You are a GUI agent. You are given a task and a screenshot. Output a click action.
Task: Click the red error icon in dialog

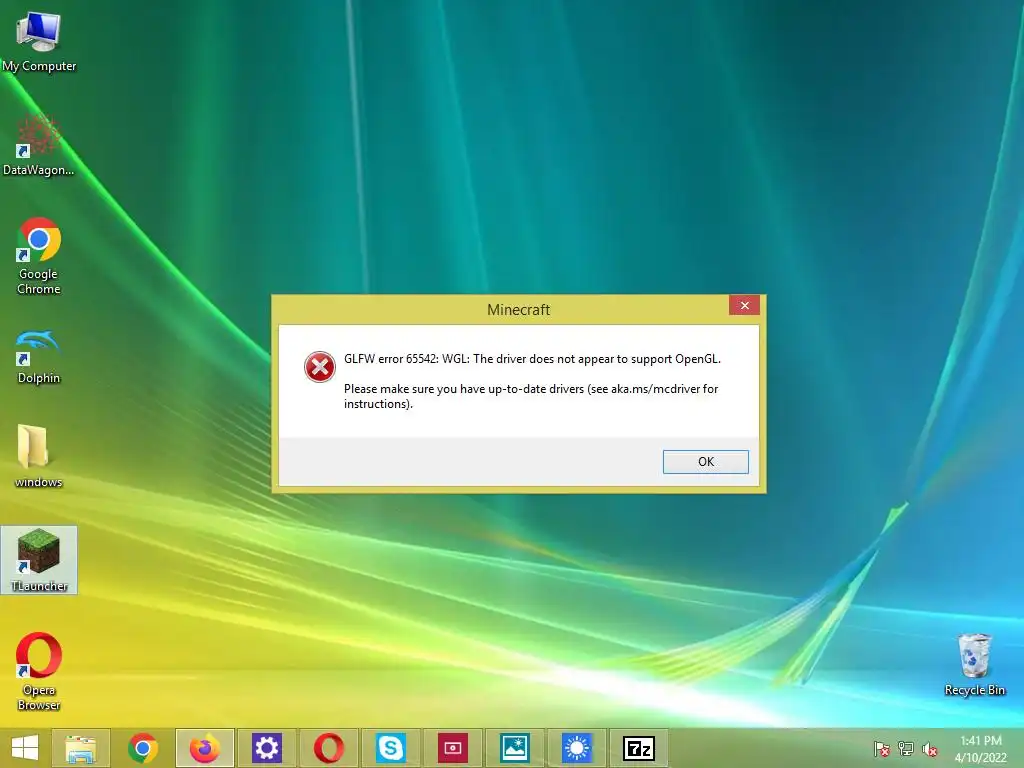[320, 367]
